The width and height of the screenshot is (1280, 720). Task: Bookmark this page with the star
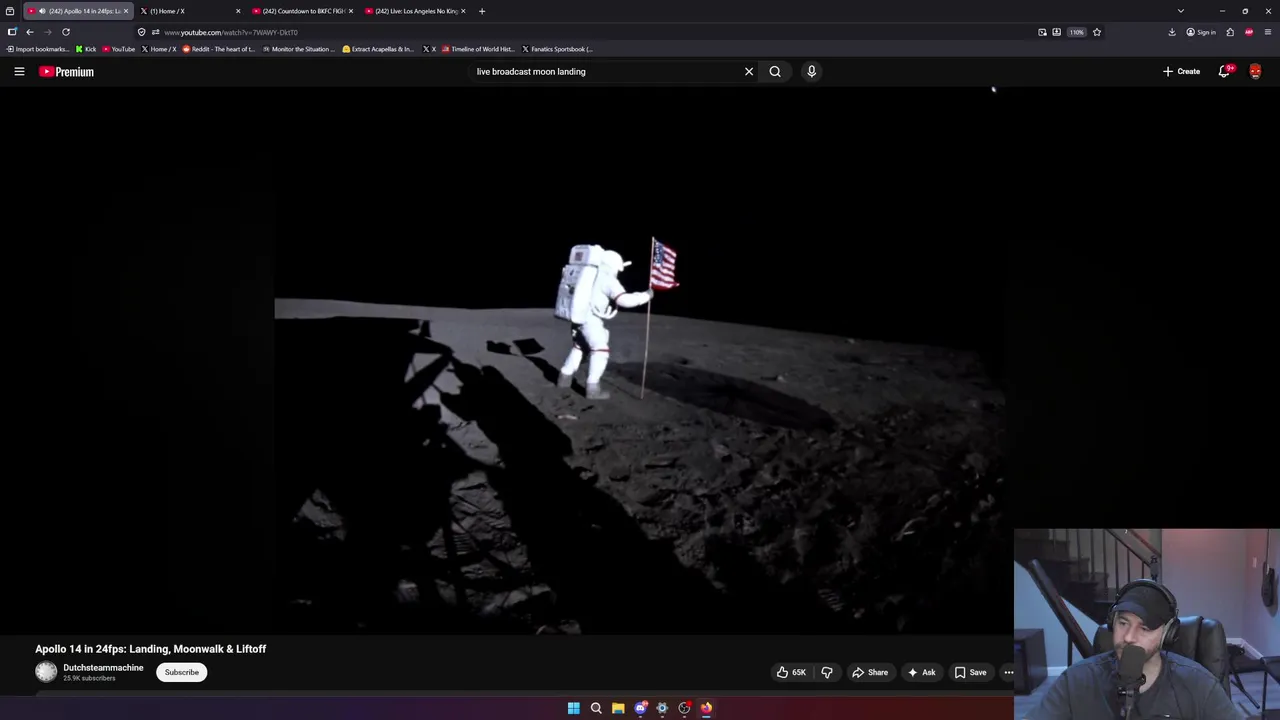[1097, 32]
